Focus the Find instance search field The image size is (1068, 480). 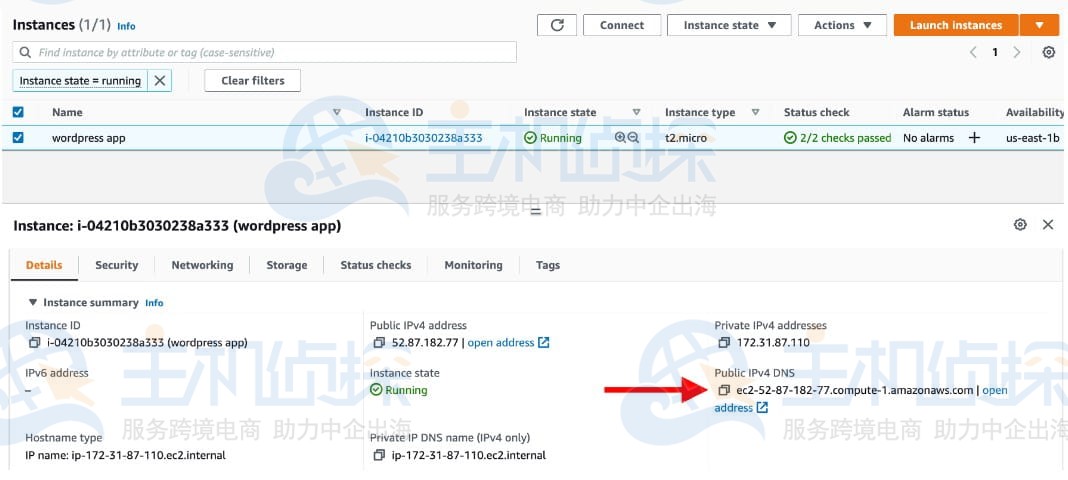pos(264,52)
